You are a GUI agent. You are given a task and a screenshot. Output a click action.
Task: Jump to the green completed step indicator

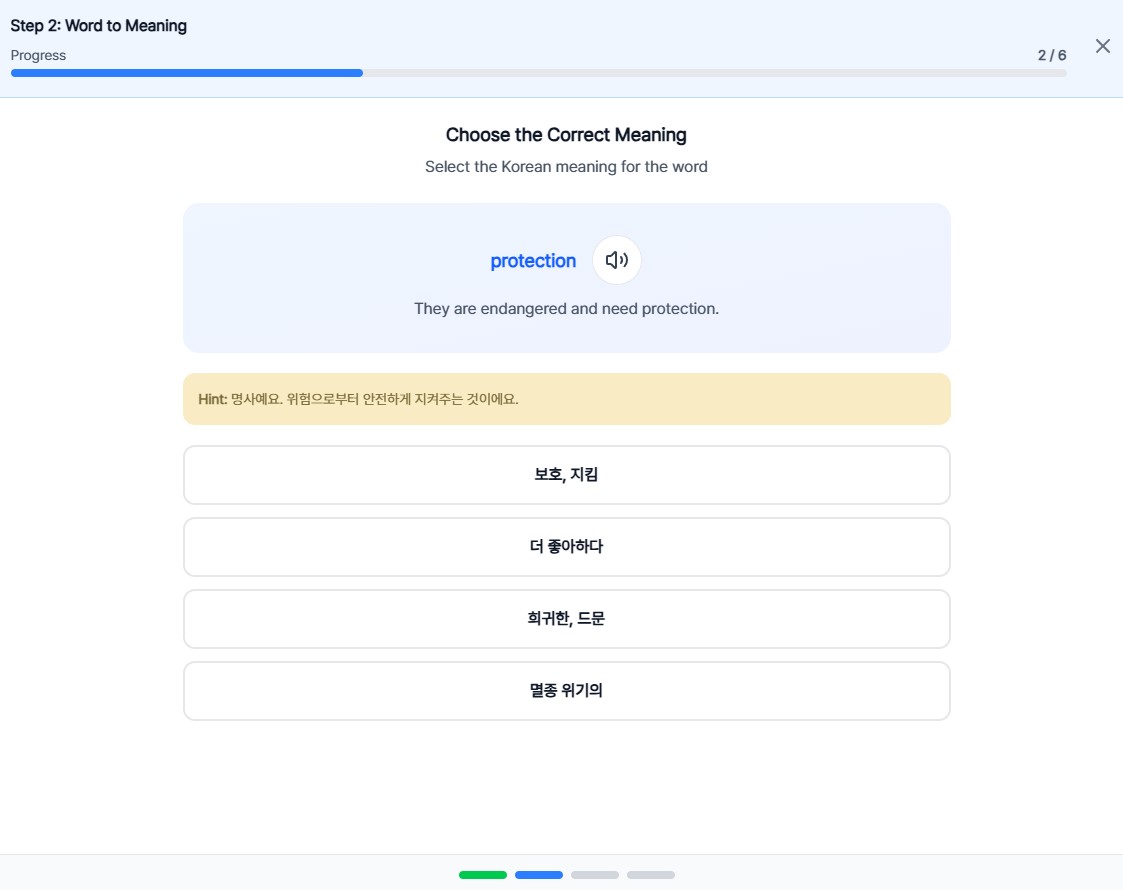pos(483,875)
